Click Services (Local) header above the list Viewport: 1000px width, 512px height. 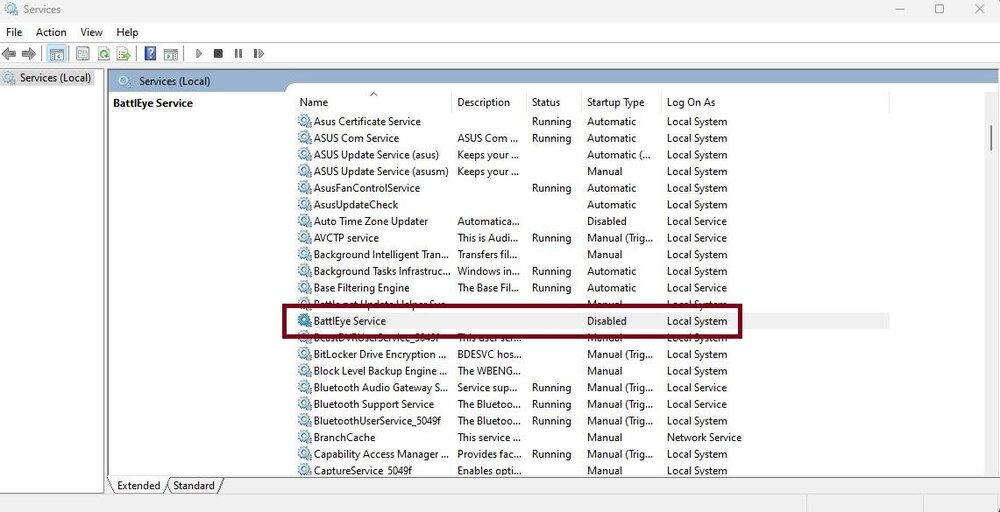(174, 81)
